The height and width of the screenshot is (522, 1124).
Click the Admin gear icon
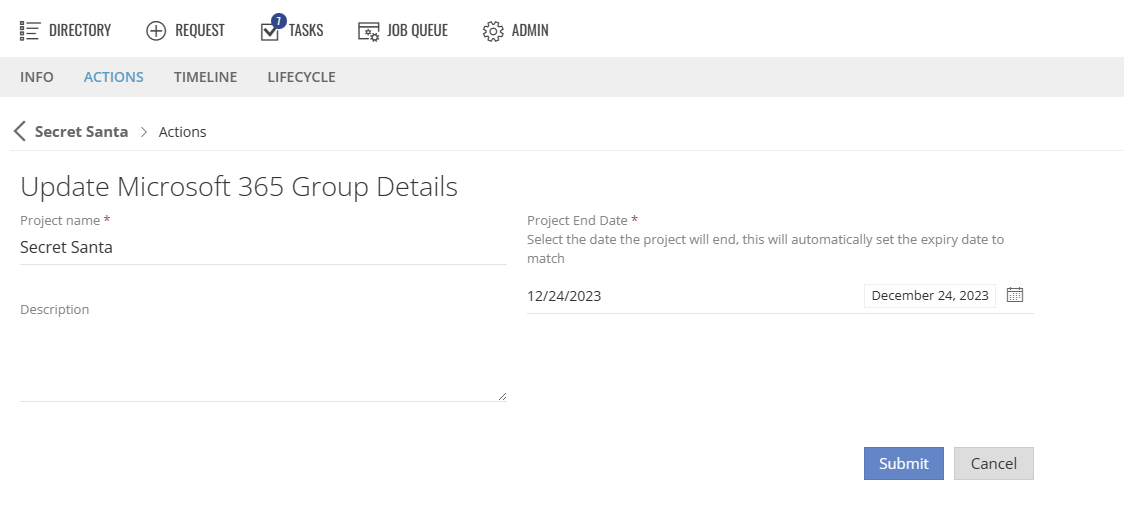pyautogui.click(x=493, y=32)
